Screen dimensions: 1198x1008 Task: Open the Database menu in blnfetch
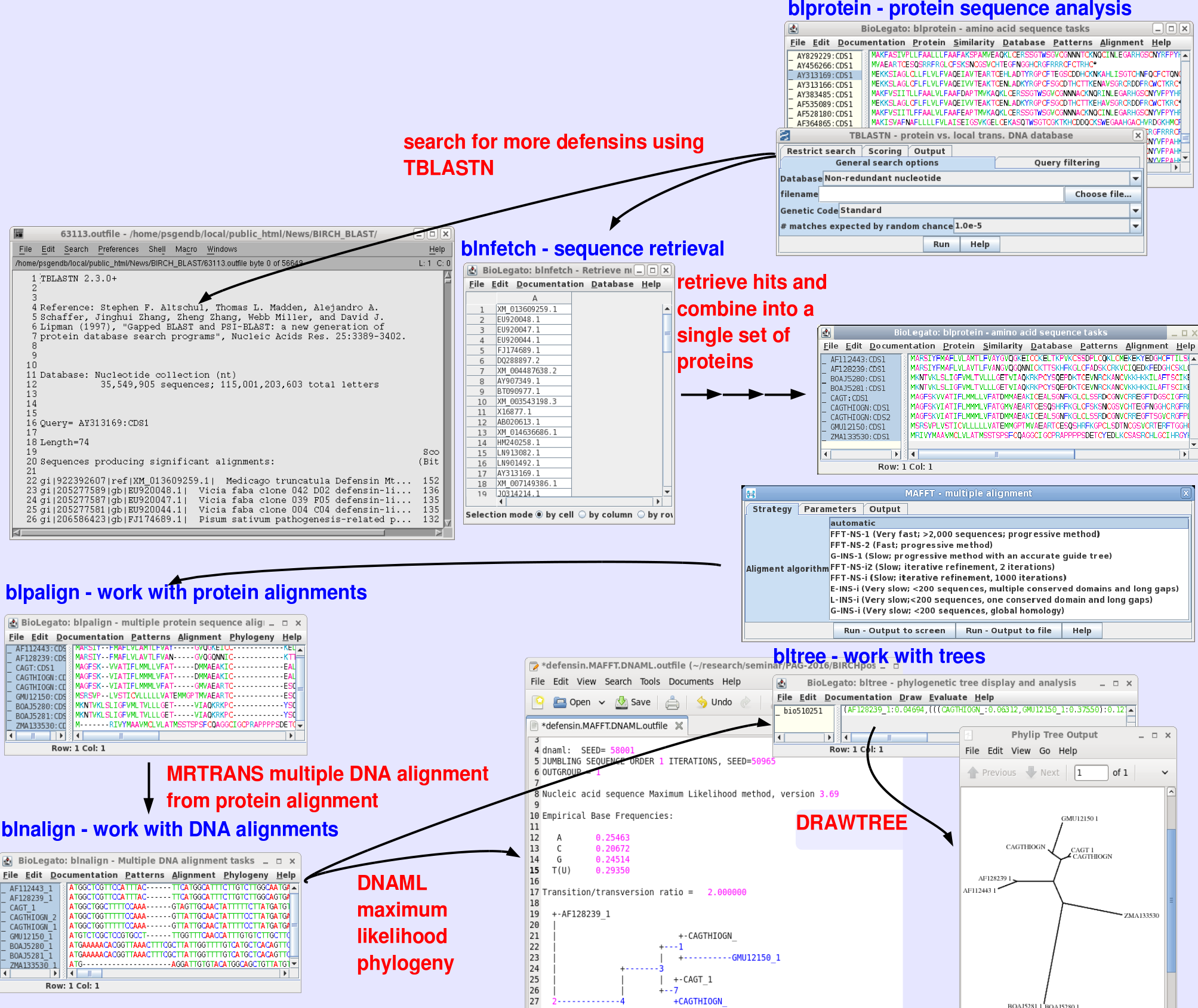612,284
